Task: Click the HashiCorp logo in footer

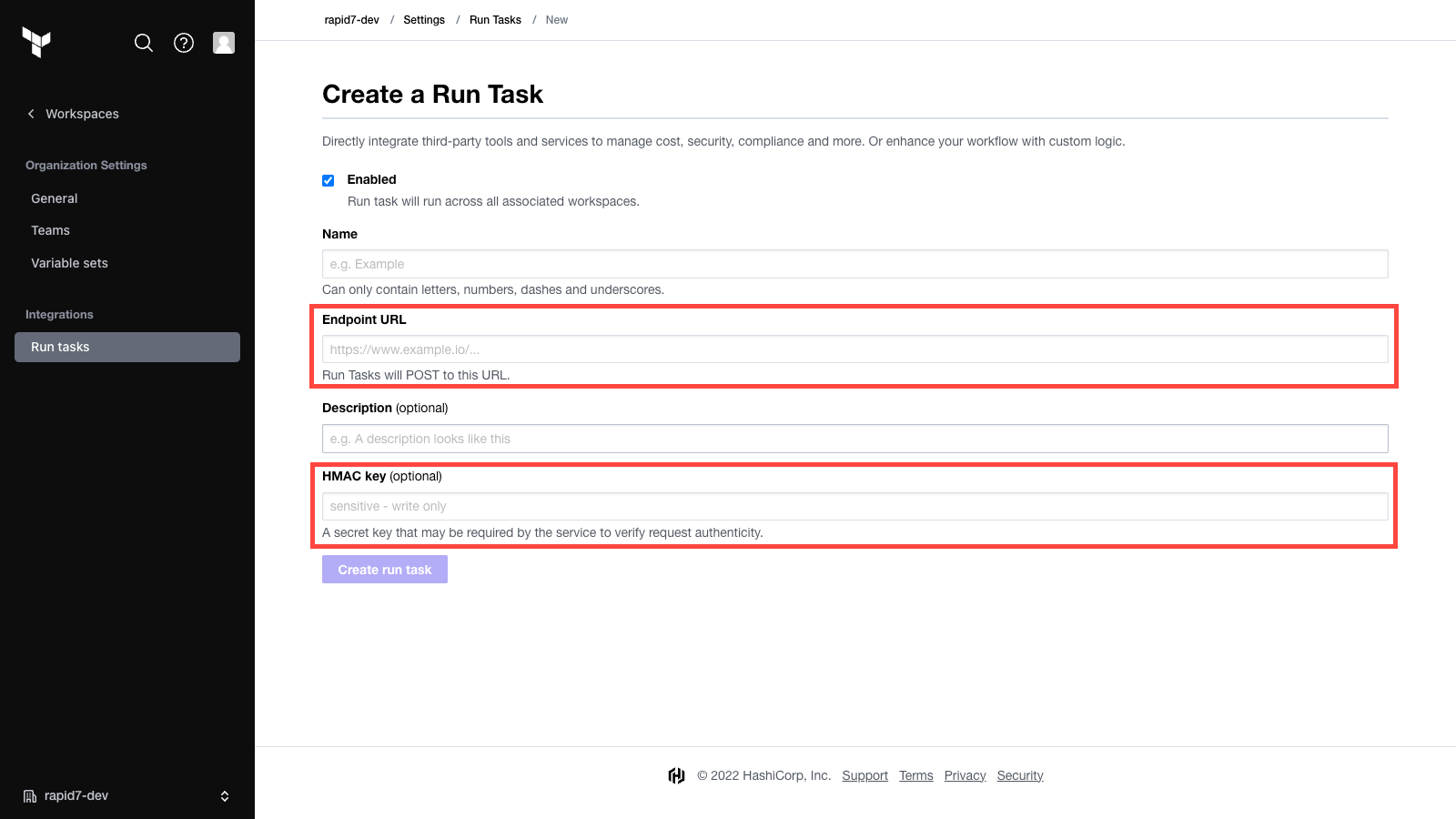Action: pos(676,775)
